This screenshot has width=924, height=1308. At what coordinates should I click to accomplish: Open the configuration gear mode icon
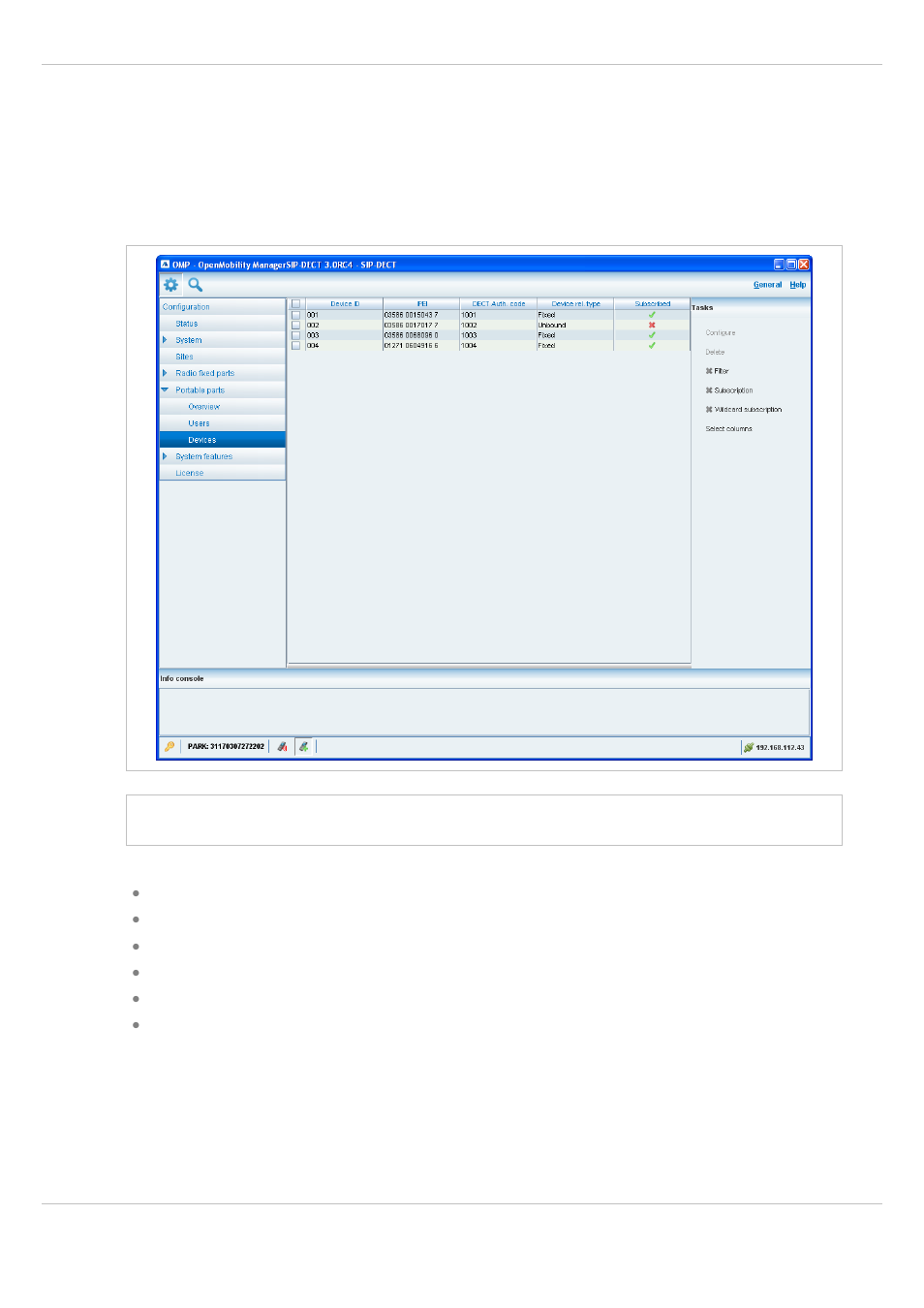[170, 285]
